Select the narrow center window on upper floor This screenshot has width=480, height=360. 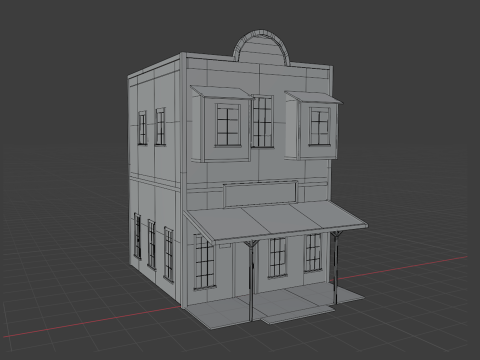(x=263, y=121)
